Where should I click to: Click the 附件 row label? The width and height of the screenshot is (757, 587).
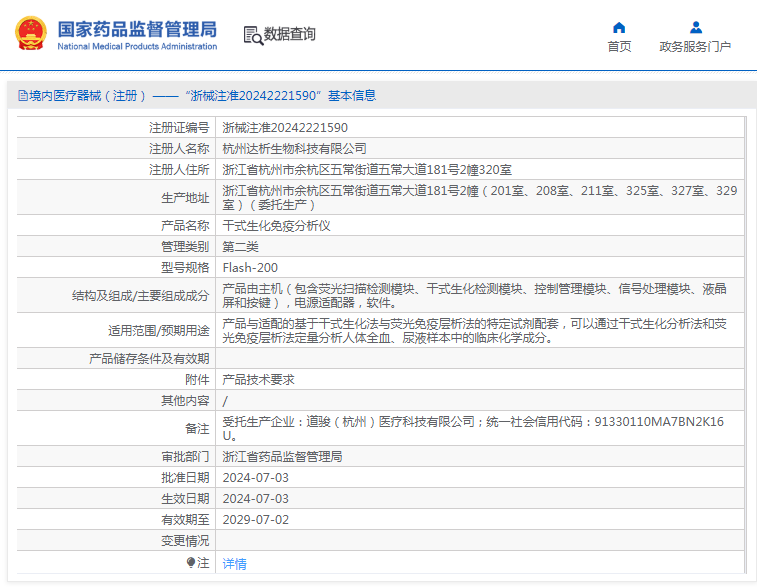click(197, 379)
